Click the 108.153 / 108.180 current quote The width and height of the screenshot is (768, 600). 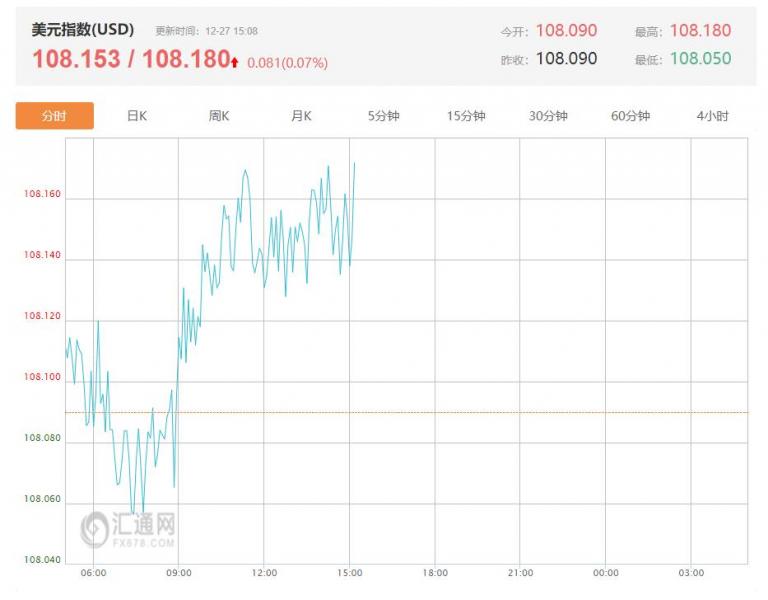click(x=131, y=59)
